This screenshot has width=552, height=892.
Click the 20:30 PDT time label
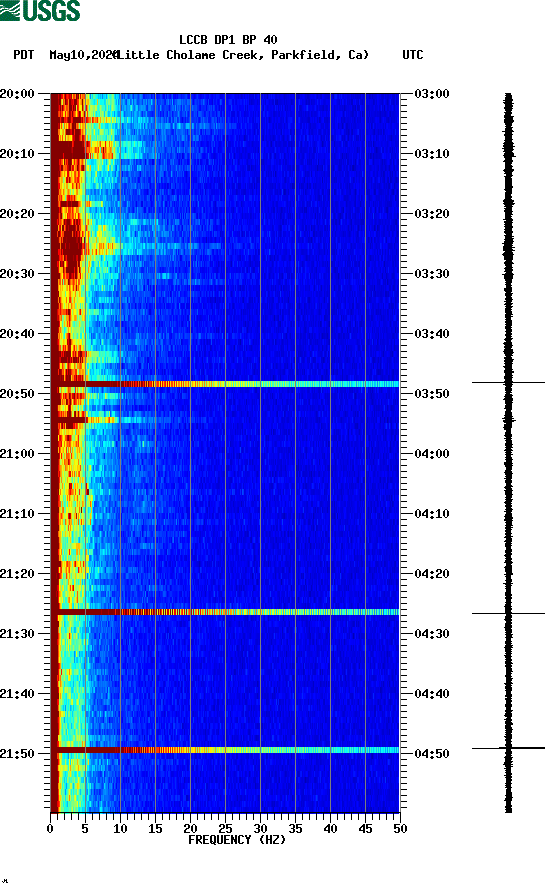17,274
